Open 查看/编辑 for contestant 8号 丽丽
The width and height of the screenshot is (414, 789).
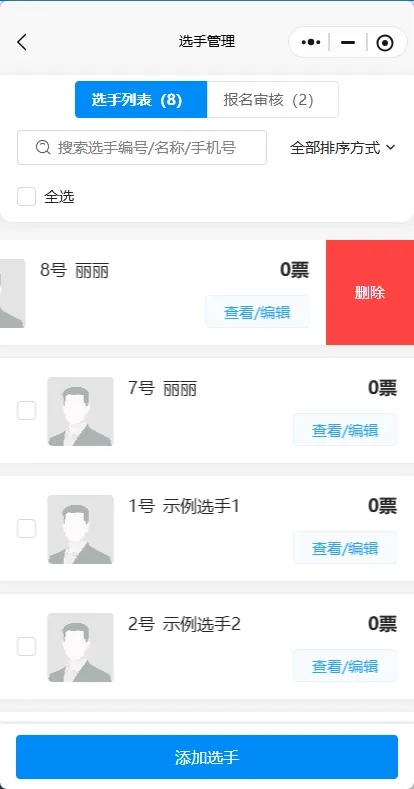click(x=257, y=312)
